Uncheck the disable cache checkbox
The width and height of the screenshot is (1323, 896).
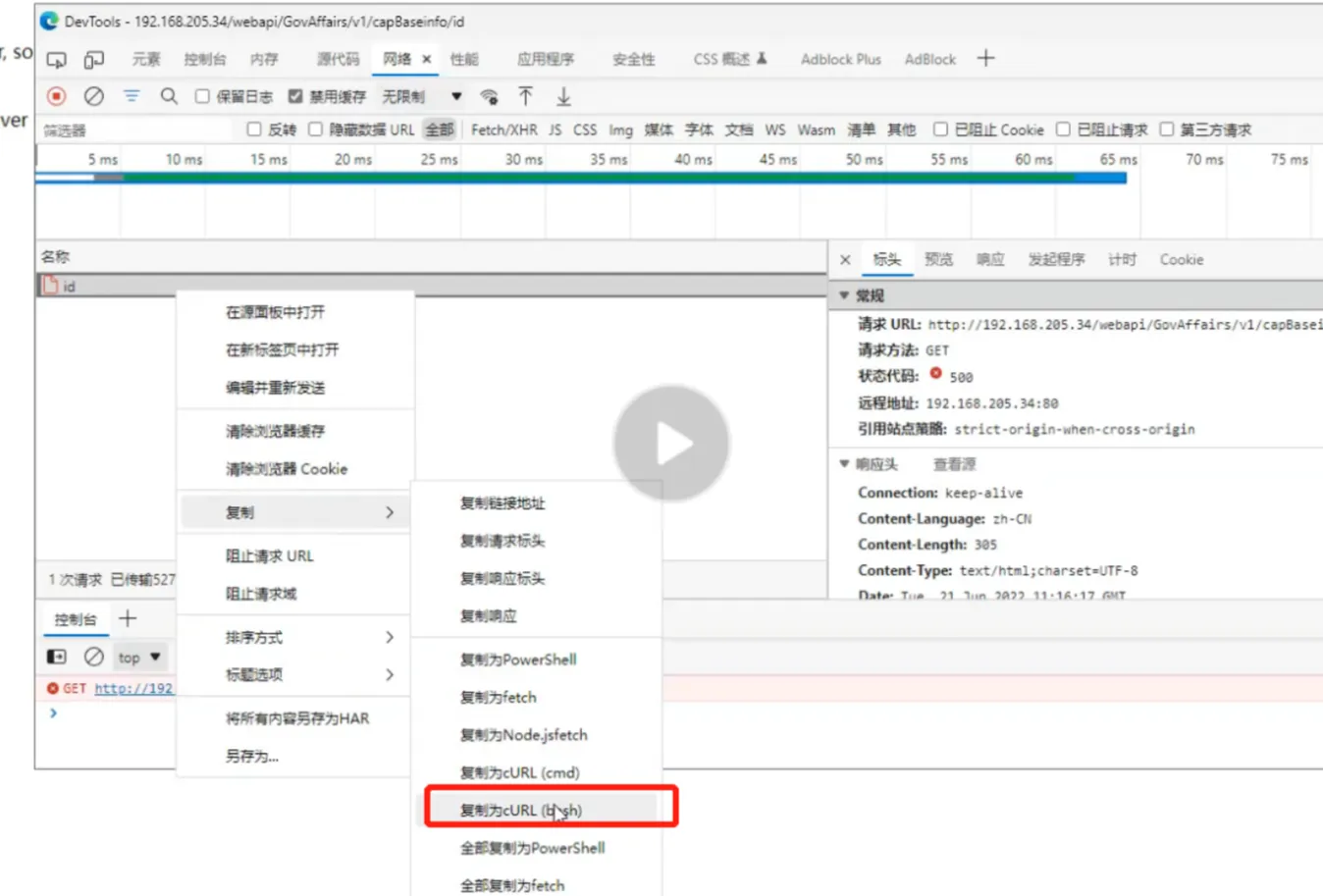pos(295,96)
